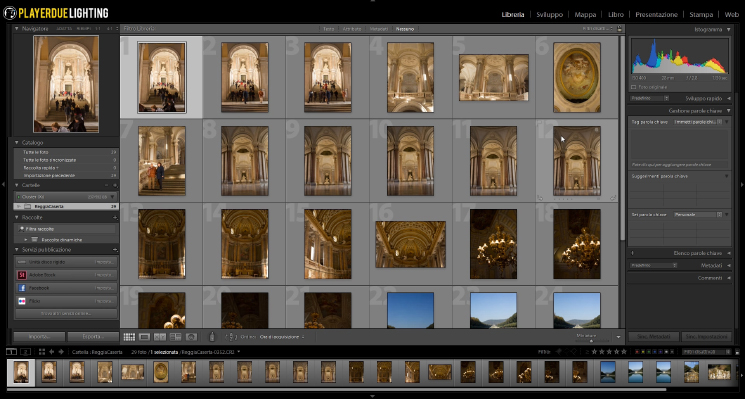Open toolbar content options dropdown arrow
745x399 pixels.
(618, 337)
